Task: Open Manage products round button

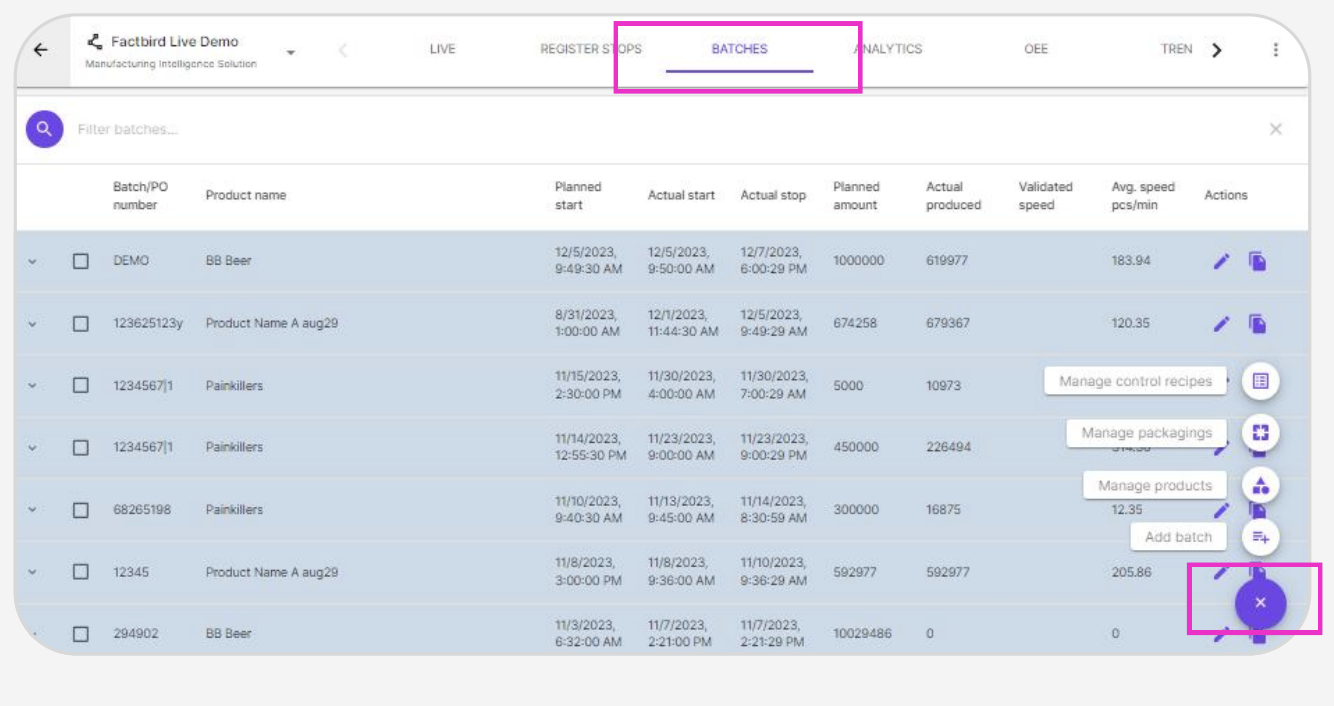Action: point(1260,485)
